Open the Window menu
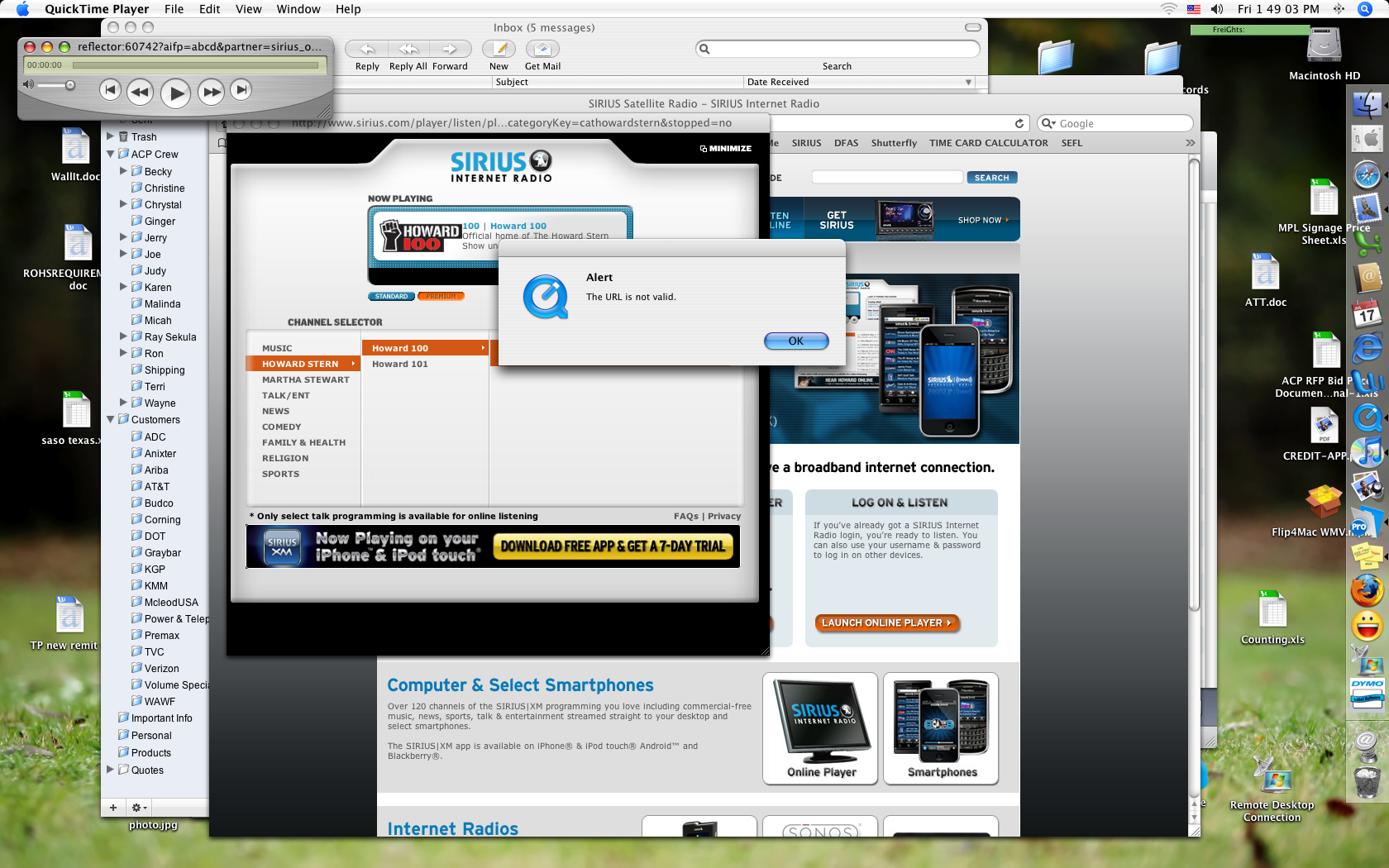The image size is (1389, 868). pyautogui.click(x=298, y=9)
